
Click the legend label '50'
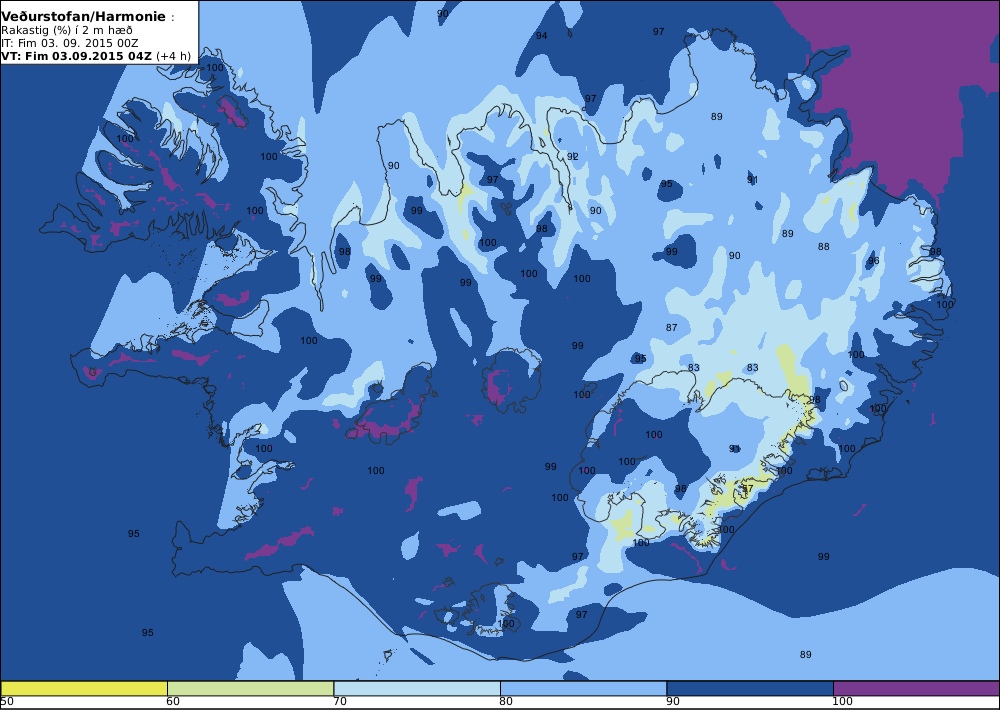click(x=7, y=702)
